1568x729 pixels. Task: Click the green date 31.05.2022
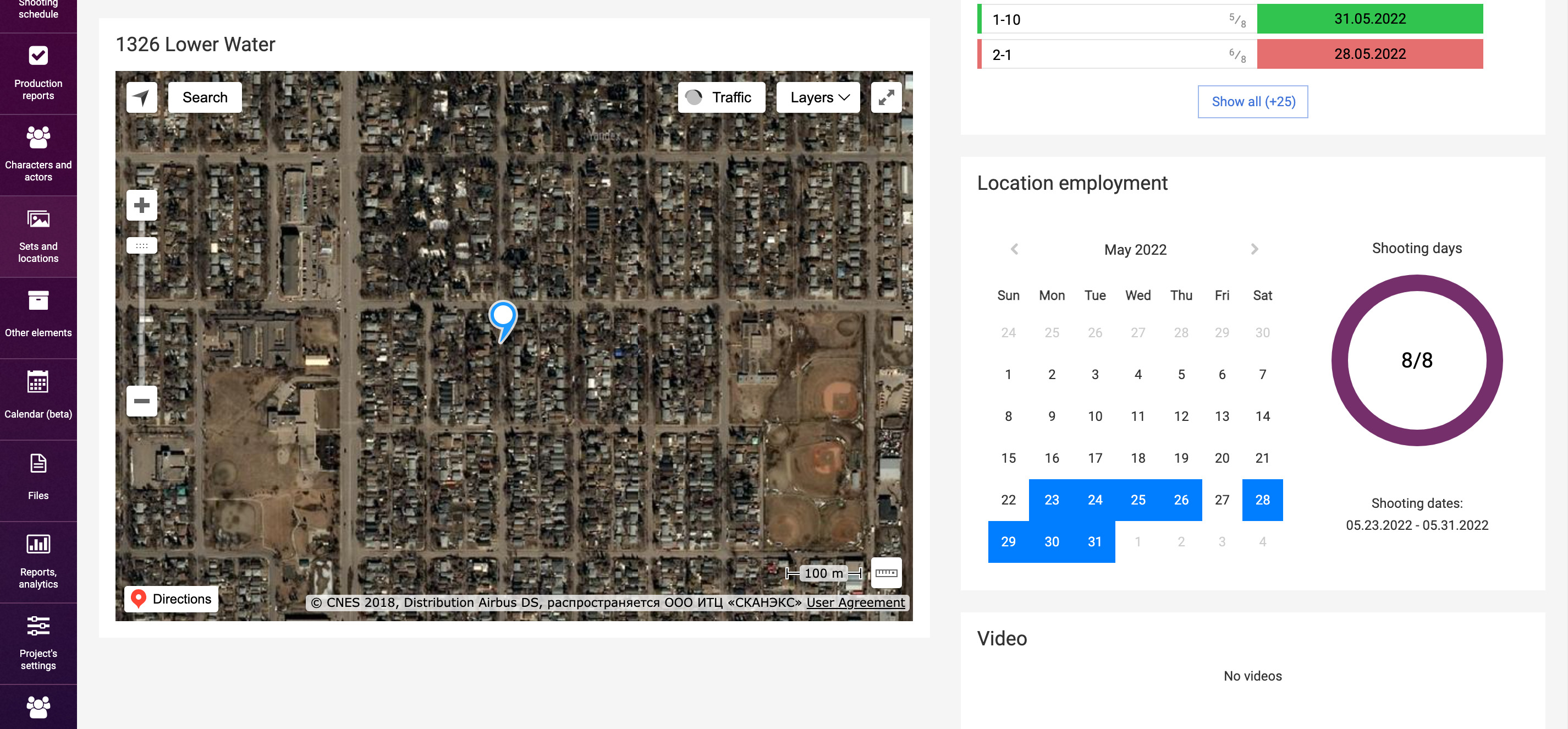pos(1369,19)
